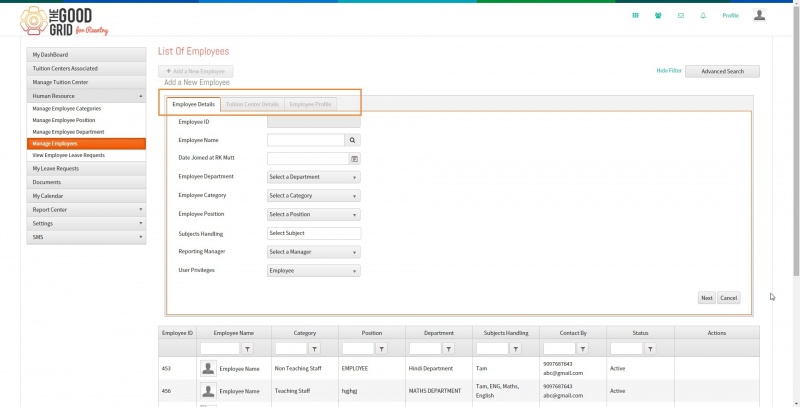Open the Select a Position dropdown
This screenshot has height=407, width=800.
pos(313,215)
